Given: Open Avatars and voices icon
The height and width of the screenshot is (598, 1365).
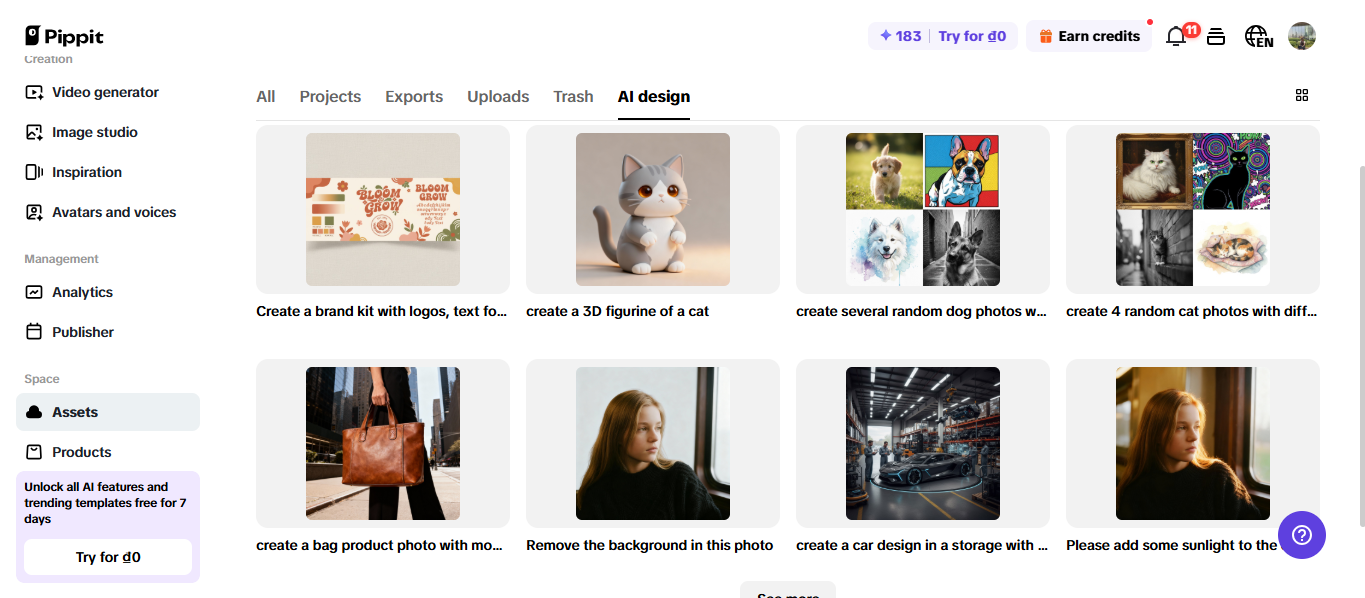Looking at the screenshot, I should click(34, 212).
